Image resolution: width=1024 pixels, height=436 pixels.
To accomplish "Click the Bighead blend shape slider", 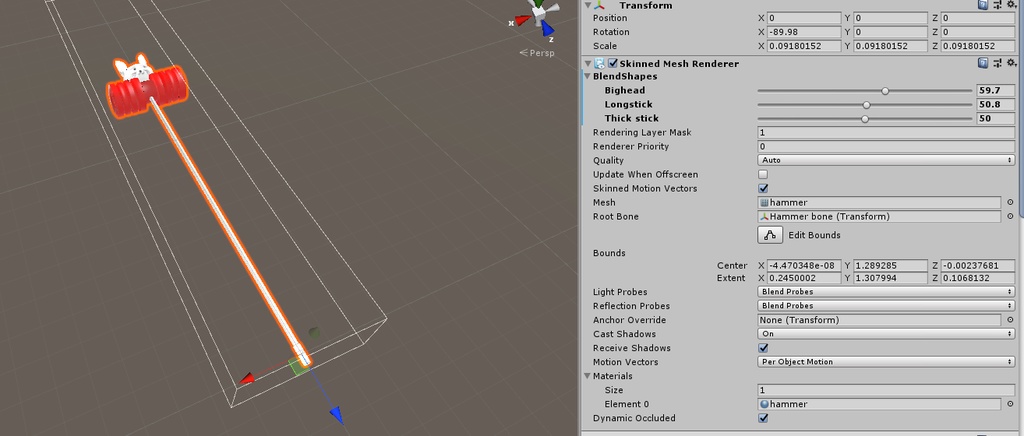I will tap(865, 91).
